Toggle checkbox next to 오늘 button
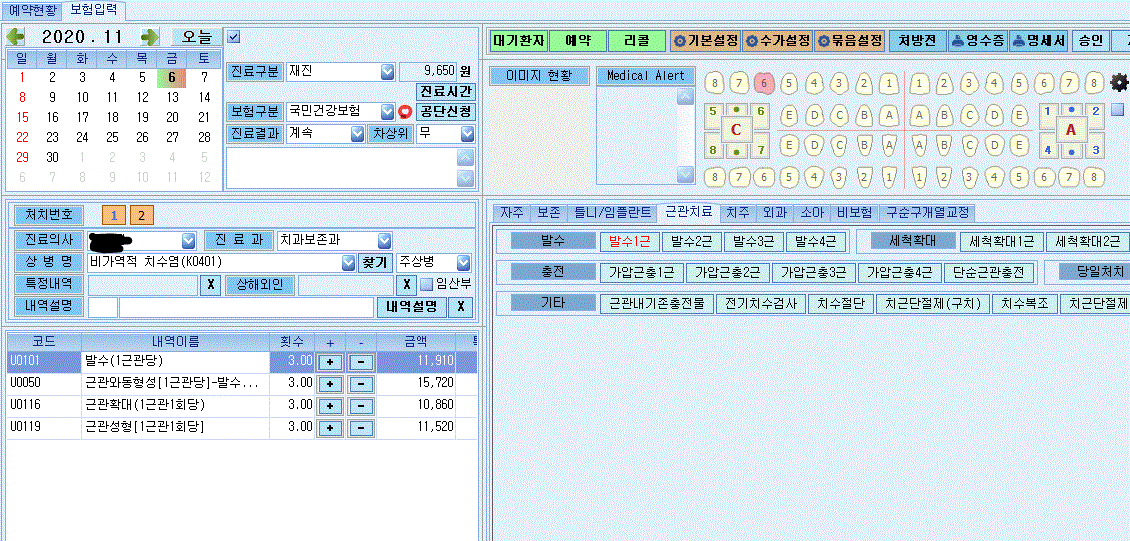The image size is (1130, 541). tap(233, 37)
